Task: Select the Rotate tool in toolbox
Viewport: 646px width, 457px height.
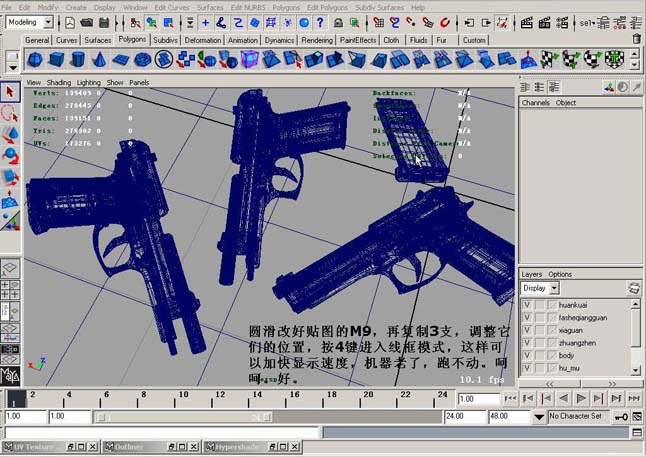Action: coord(10,156)
